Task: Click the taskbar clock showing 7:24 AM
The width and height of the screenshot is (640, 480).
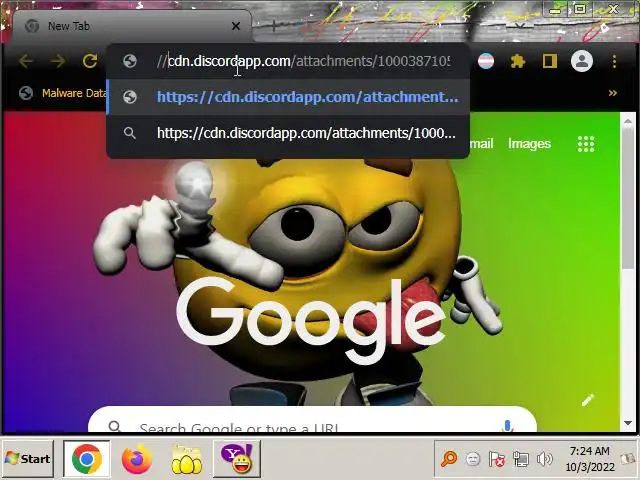Action: (590, 459)
